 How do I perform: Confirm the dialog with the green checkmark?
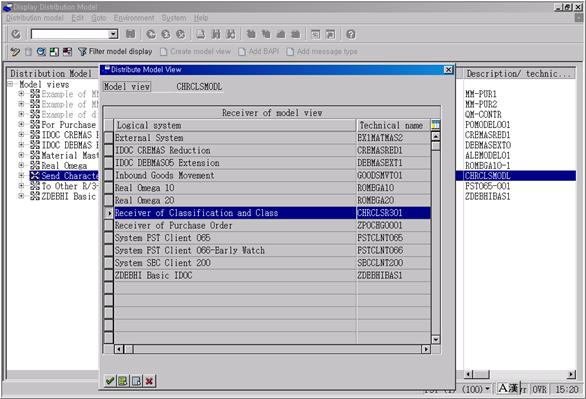click(110, 381)
